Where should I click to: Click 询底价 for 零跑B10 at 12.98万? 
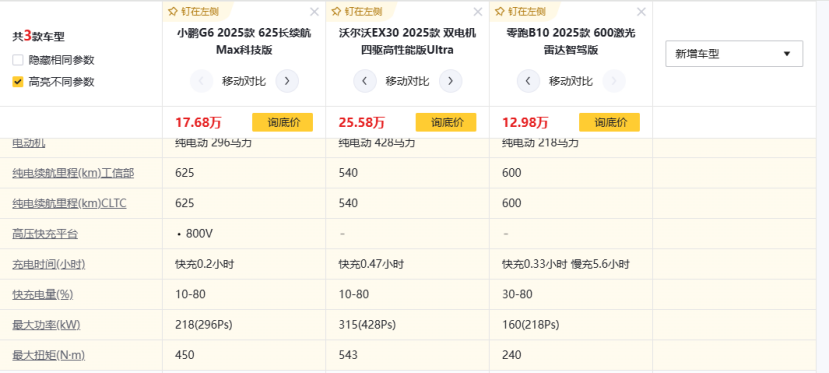tap(609, 122)
